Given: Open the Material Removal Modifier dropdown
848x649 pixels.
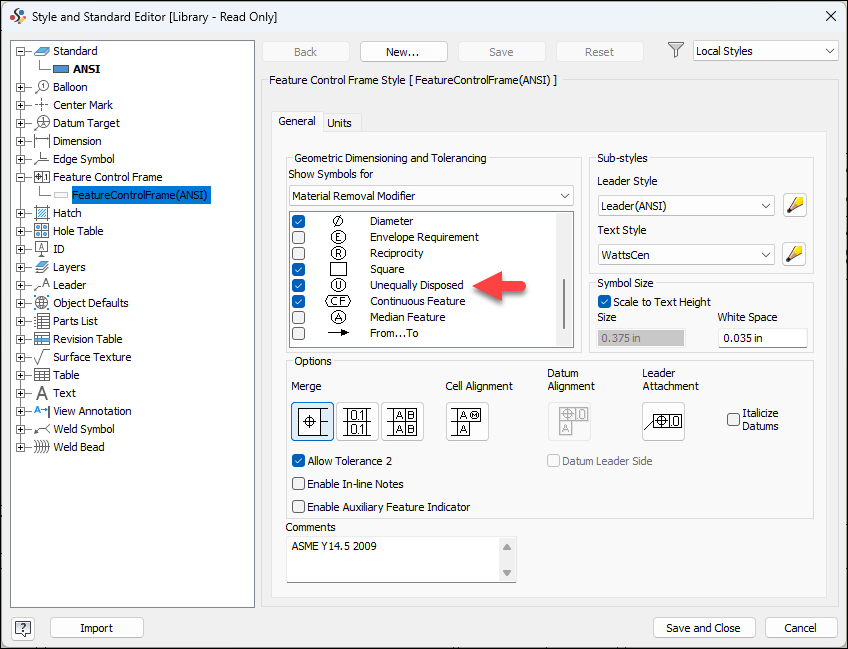Looking at the screenshot, I should pos(563,195).
